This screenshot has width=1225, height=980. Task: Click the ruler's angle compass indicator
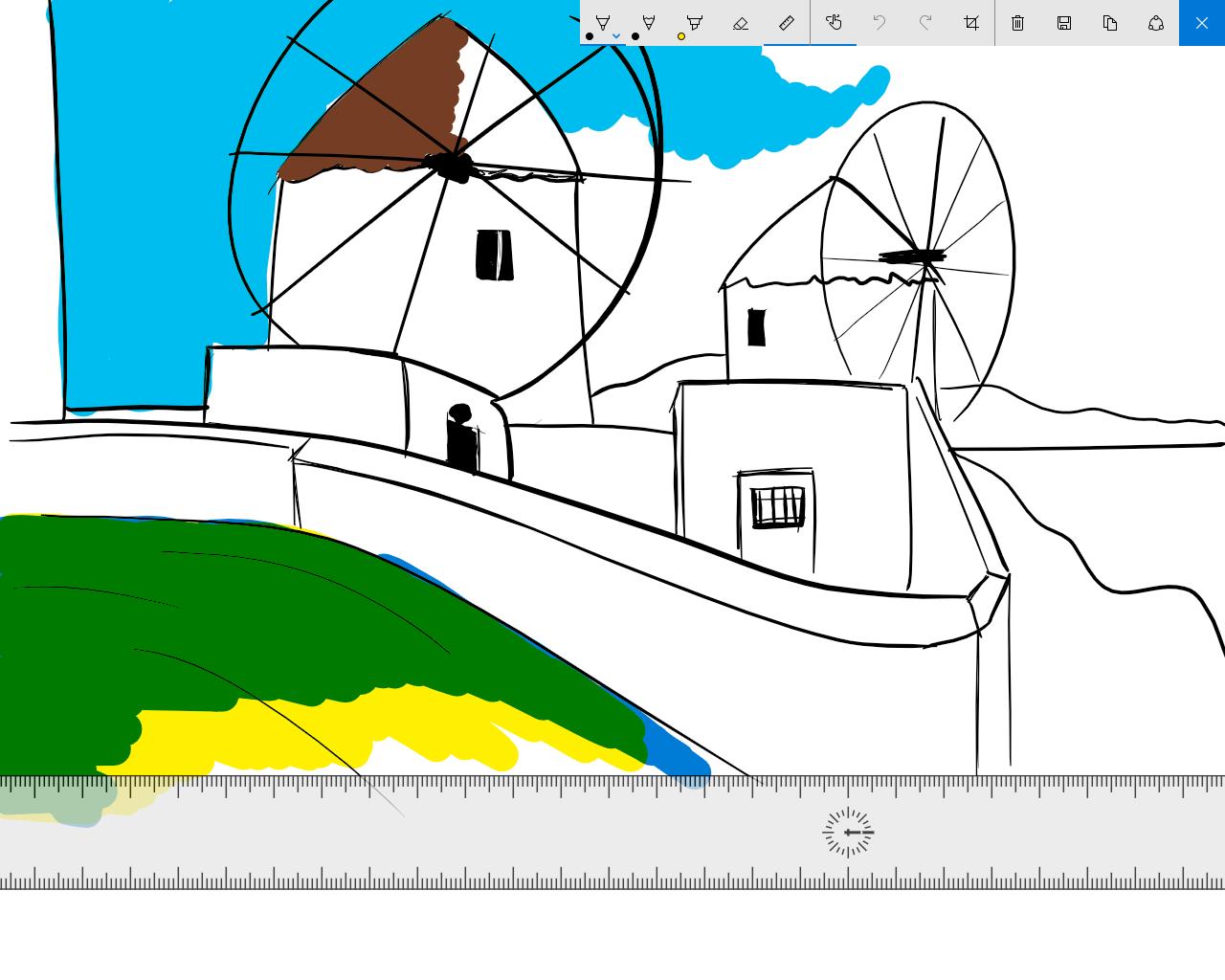[848, 833]
